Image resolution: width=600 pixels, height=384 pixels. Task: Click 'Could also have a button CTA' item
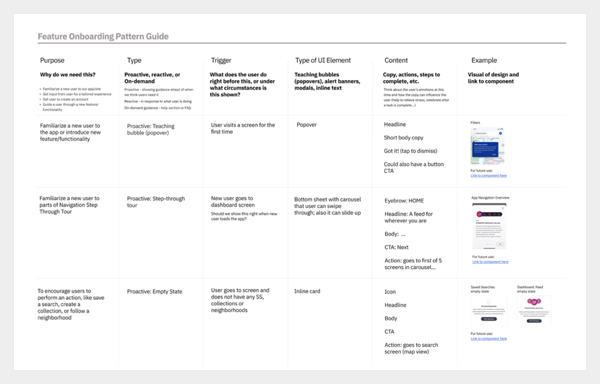[414, 168]
